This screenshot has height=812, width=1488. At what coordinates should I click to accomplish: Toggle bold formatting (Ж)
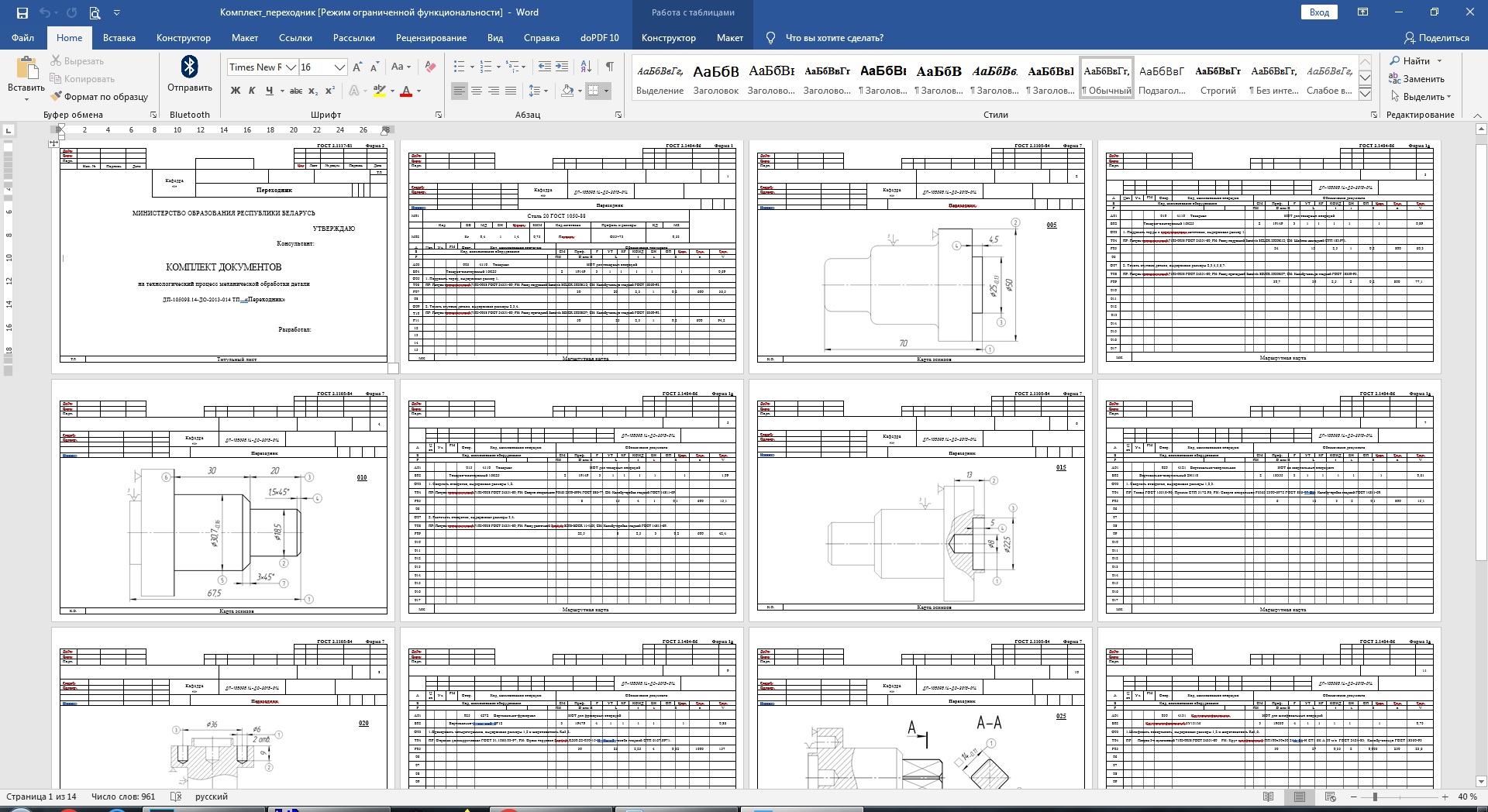[236, 91]
